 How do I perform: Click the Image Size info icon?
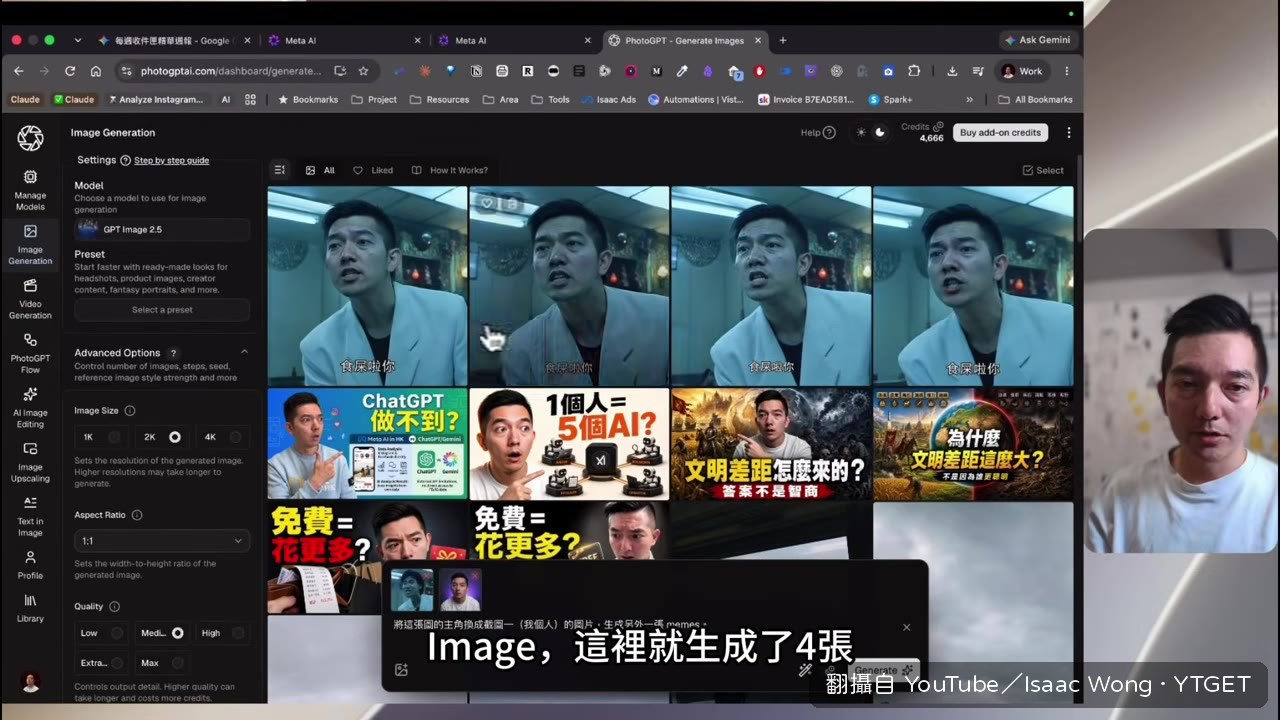coord(130,411)
